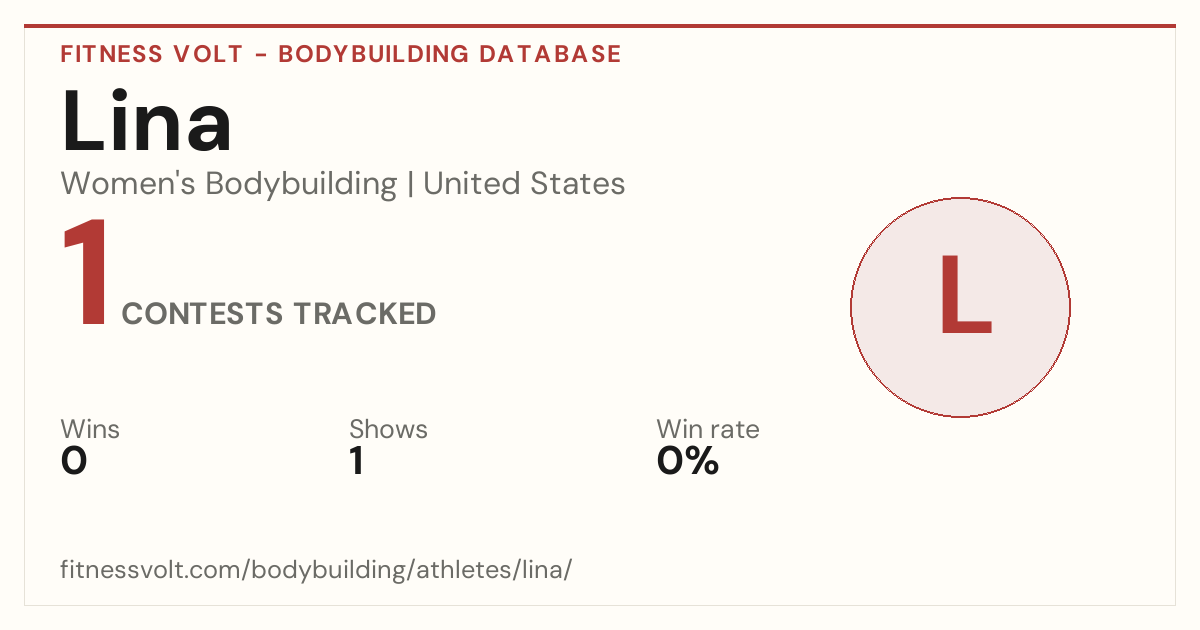Click the Shows value 1
Image resolution: width=1200 pixels, height=630 pixels.
tap(356, 461)
